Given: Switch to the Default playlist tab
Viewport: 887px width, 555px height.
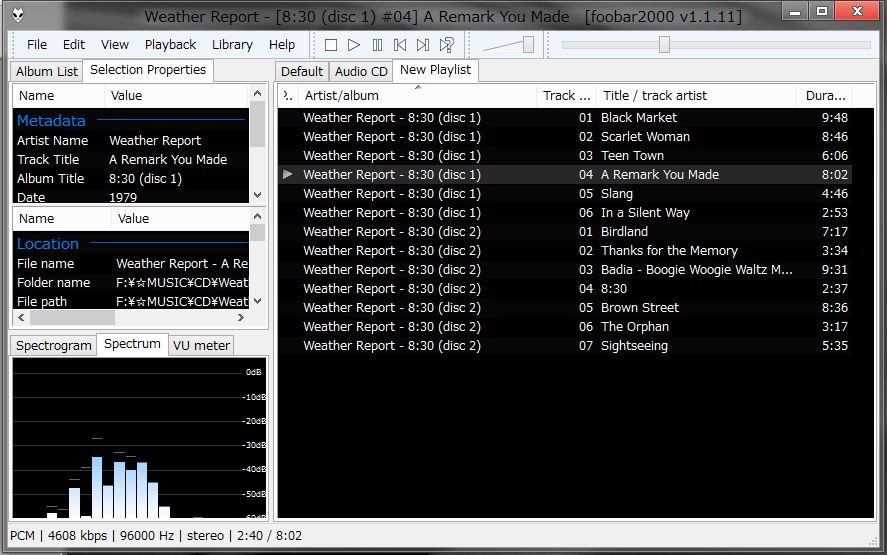Looking at the screenshot, I should tap(302, 71).
